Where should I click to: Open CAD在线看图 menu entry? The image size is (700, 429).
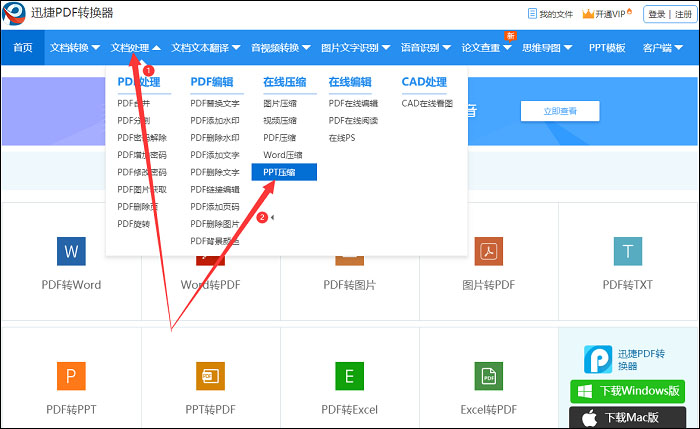click(x=427, y=104)
